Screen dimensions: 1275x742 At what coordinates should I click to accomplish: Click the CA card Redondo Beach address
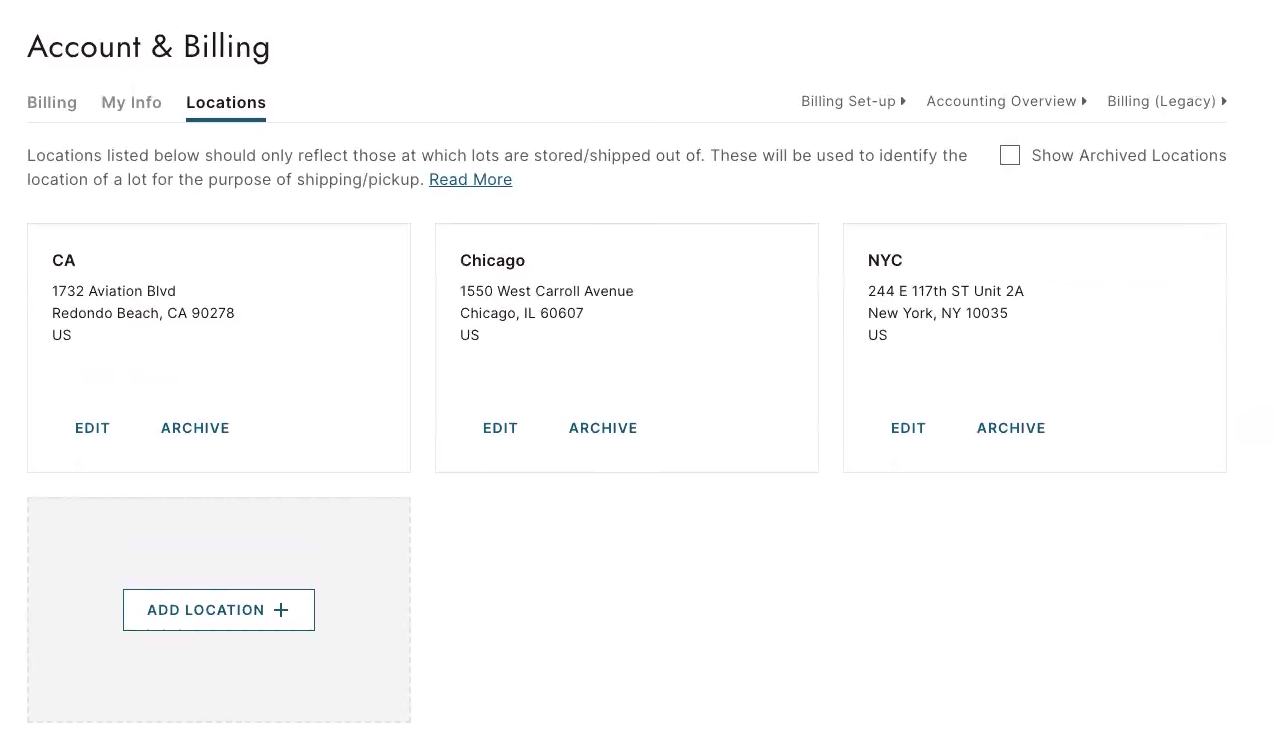[143, 313]
